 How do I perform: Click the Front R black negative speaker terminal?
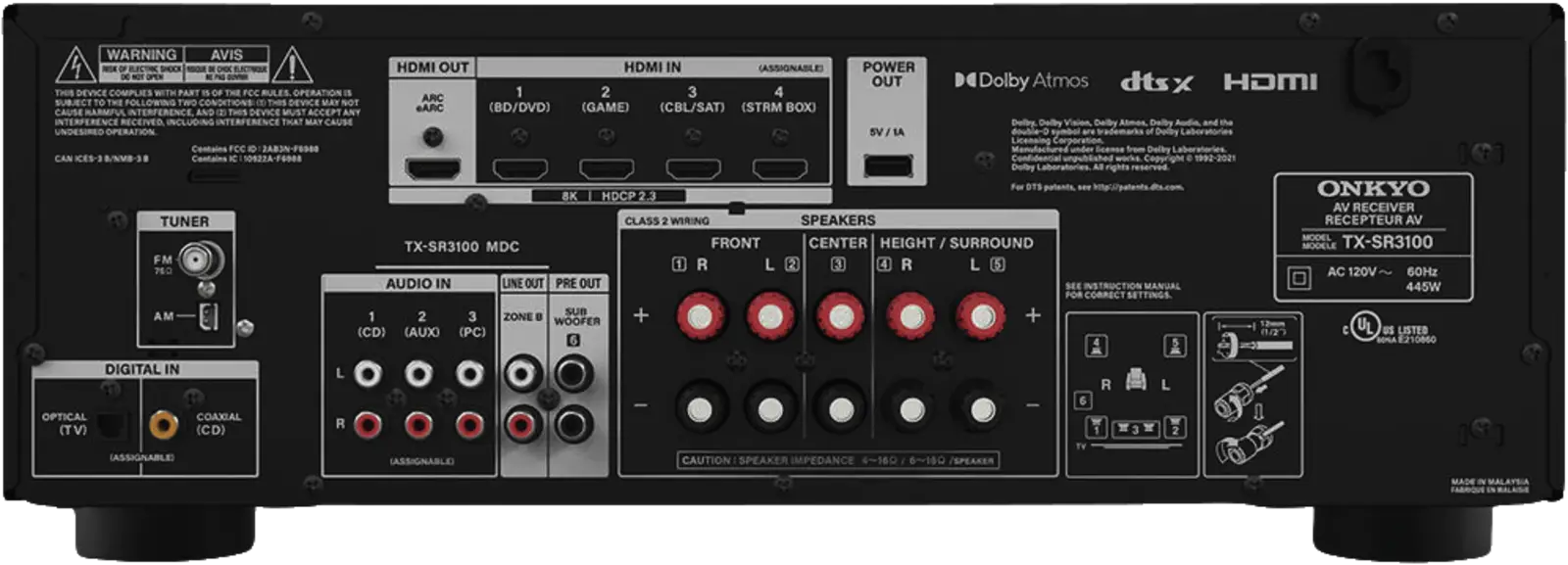(701, 408)
